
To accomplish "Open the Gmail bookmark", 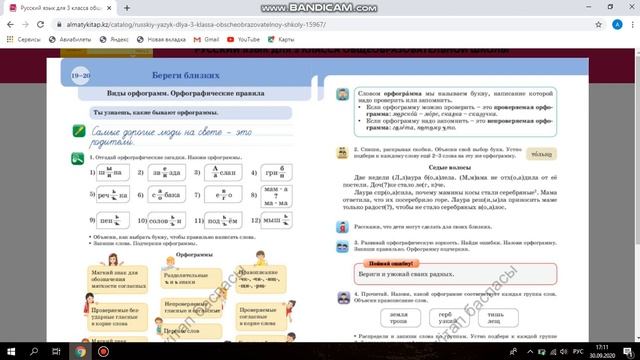I will pos(207,40).
